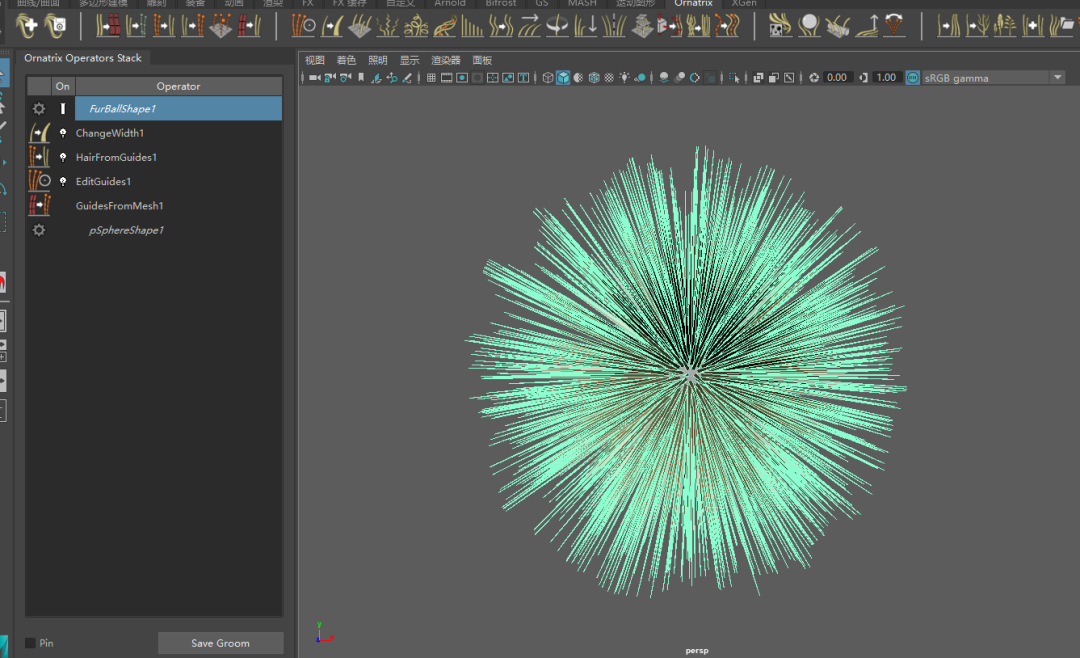Click the Edit Guides shelf icon
The image size is (1080, 658).
[304, 25]
